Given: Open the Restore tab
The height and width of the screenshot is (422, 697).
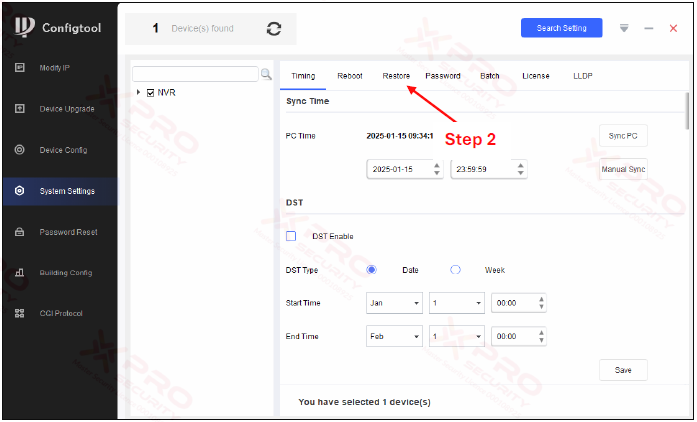Looking at the screenshot, I should pyautogui.click(x=396, y=76).
